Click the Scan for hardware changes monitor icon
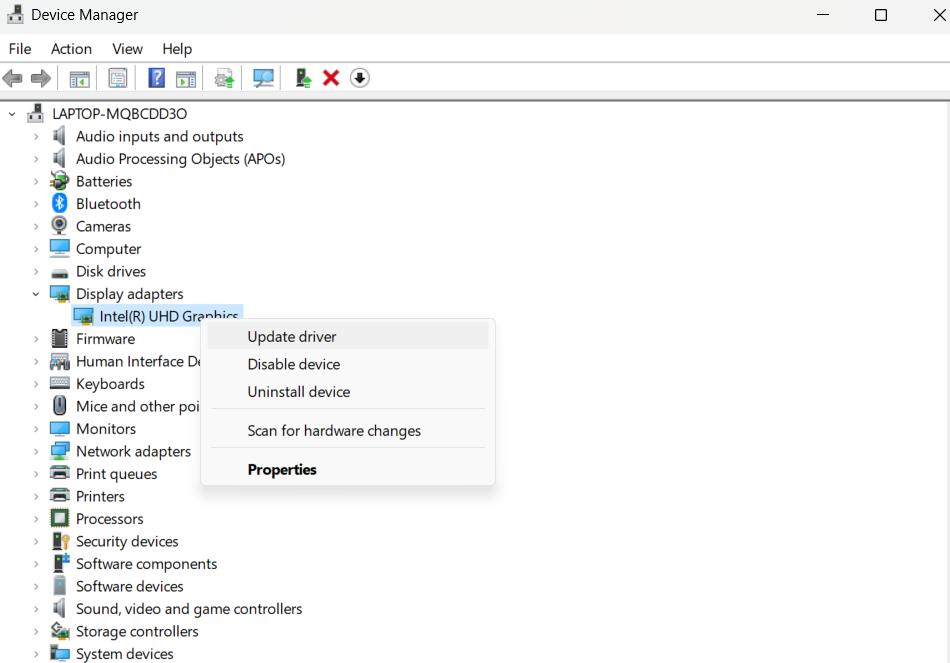 click(264, 78)
